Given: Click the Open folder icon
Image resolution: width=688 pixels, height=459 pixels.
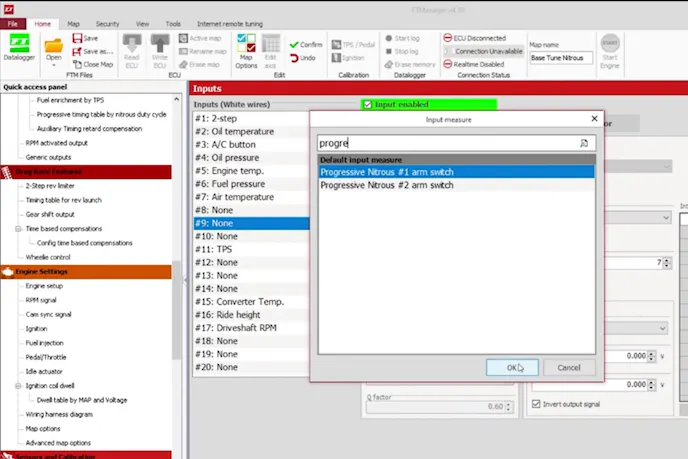Looking at the screenshot, I should [54, 44].
